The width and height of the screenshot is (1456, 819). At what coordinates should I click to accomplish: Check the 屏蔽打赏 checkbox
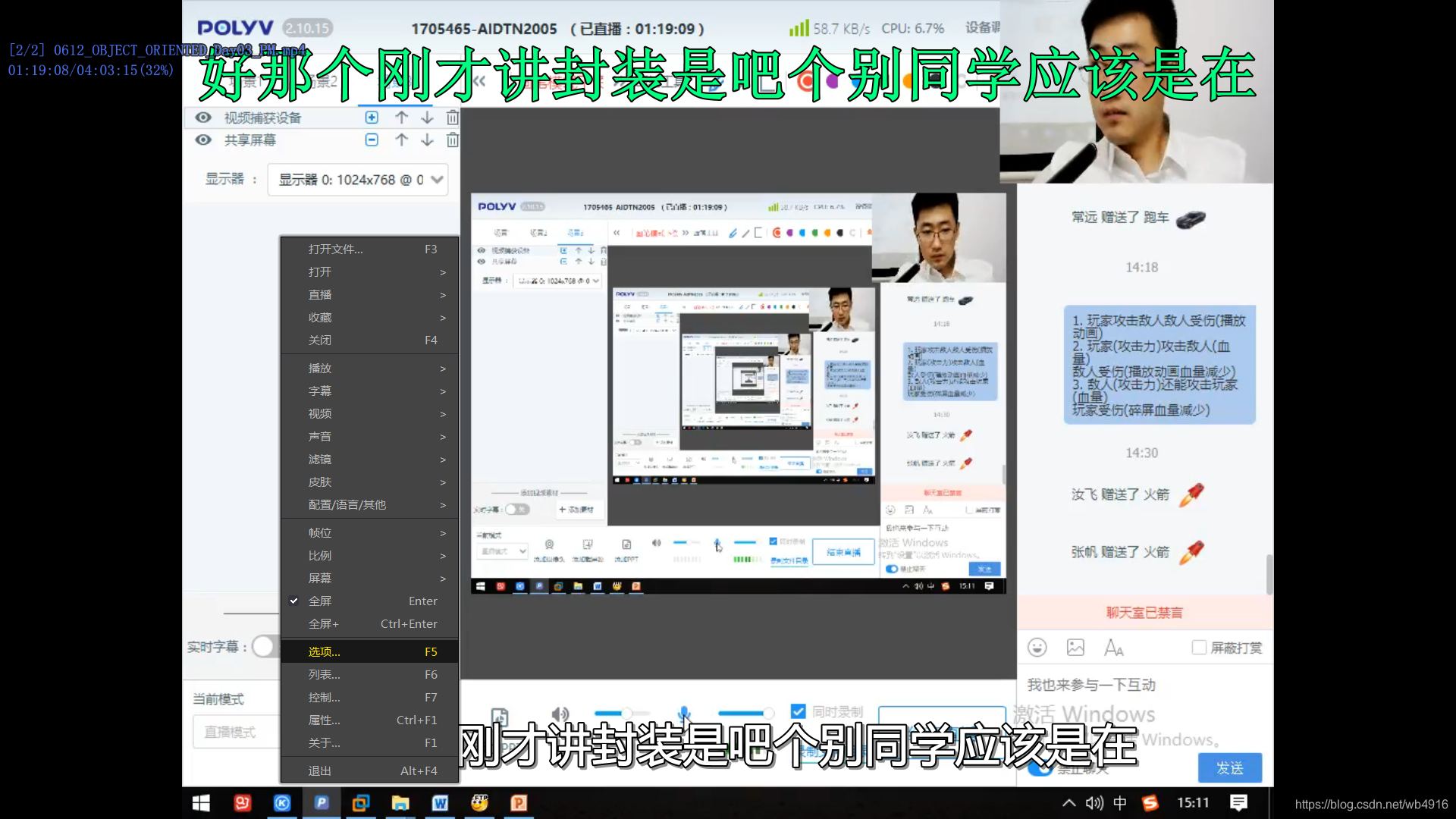(1199, 648)
